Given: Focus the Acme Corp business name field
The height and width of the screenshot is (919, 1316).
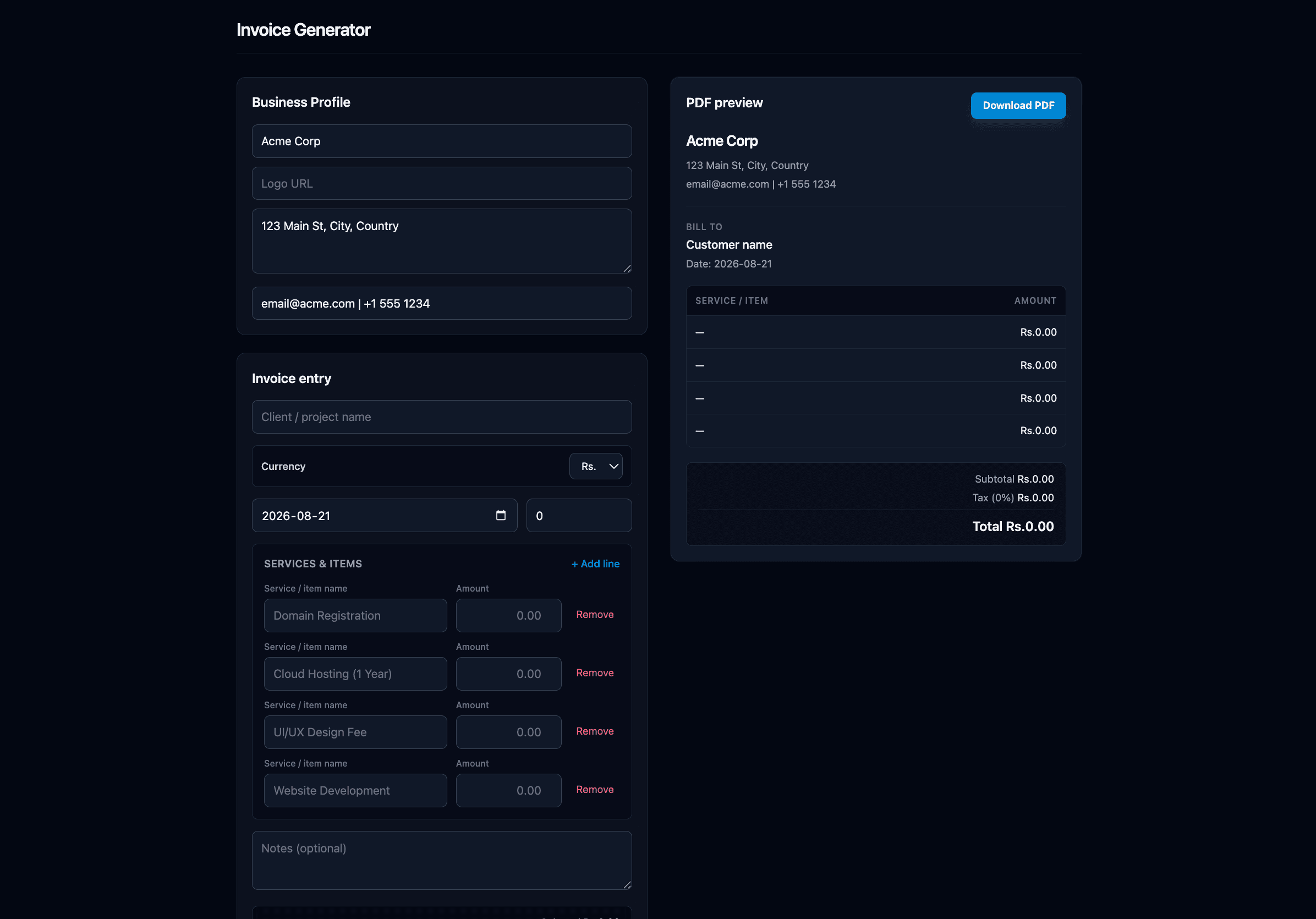Looking at the screenshot, I should tap(441, 141).
